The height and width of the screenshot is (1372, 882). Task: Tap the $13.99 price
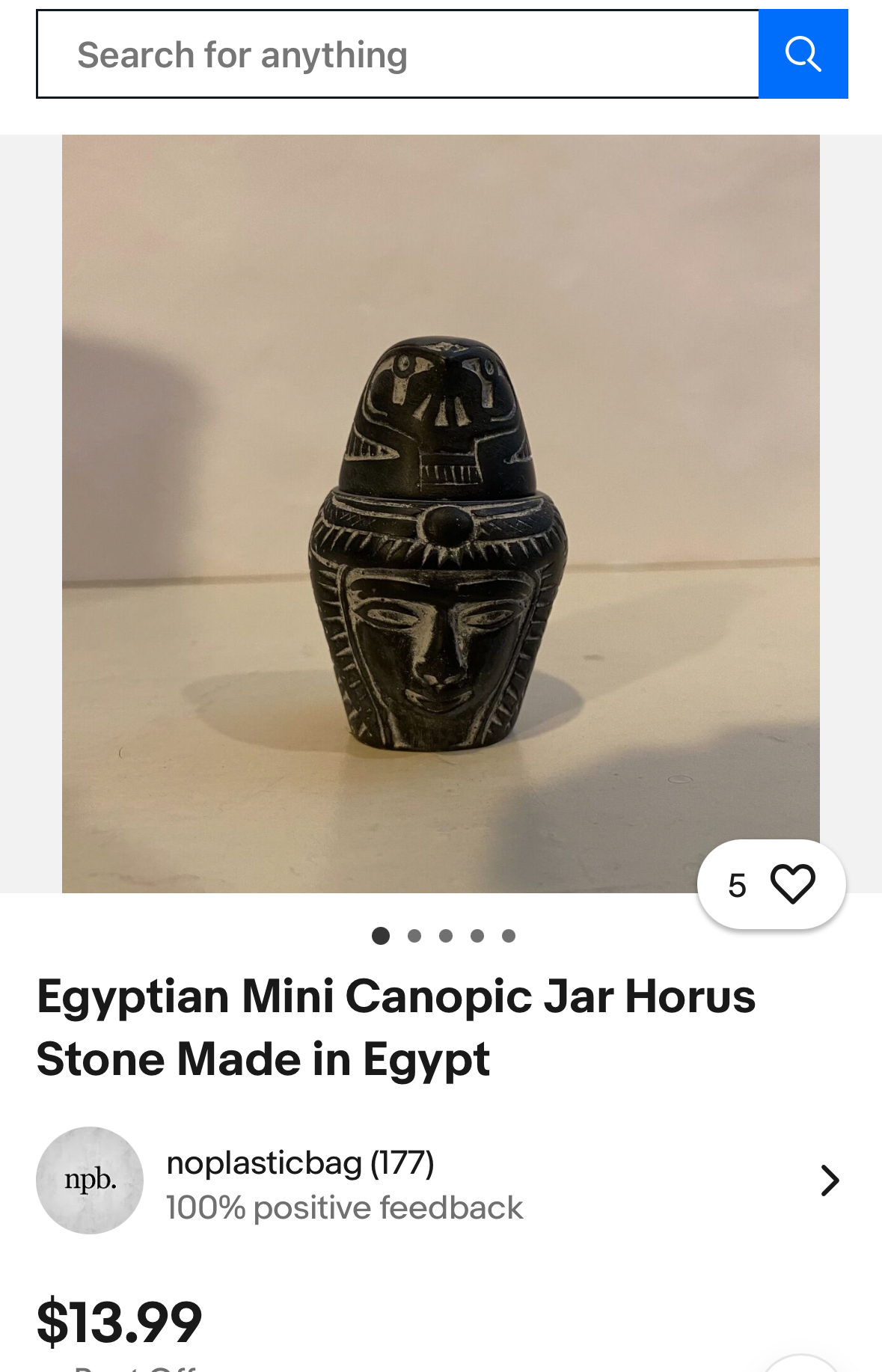[x=119, y=1322]
